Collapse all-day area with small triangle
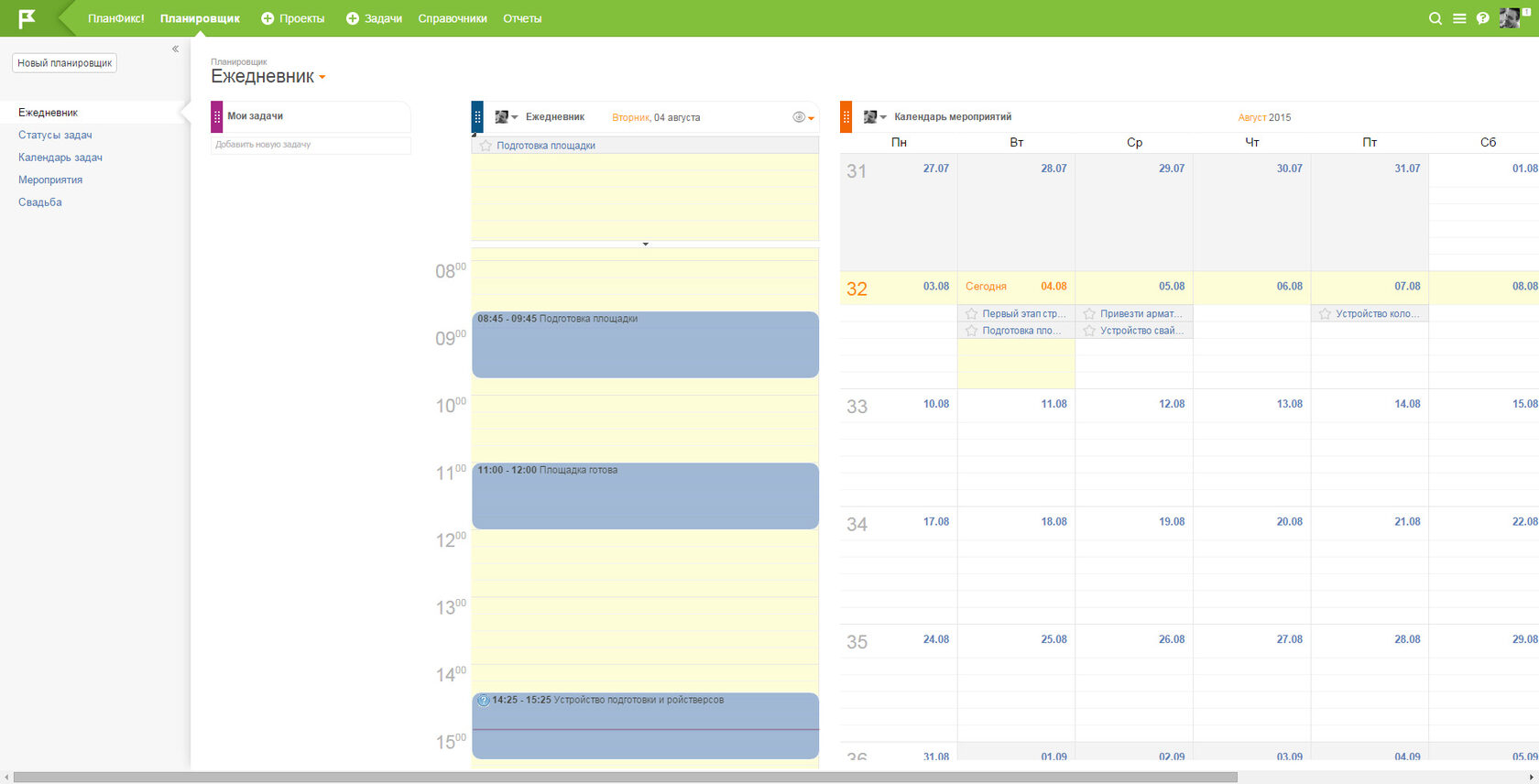 click(646, 245)
